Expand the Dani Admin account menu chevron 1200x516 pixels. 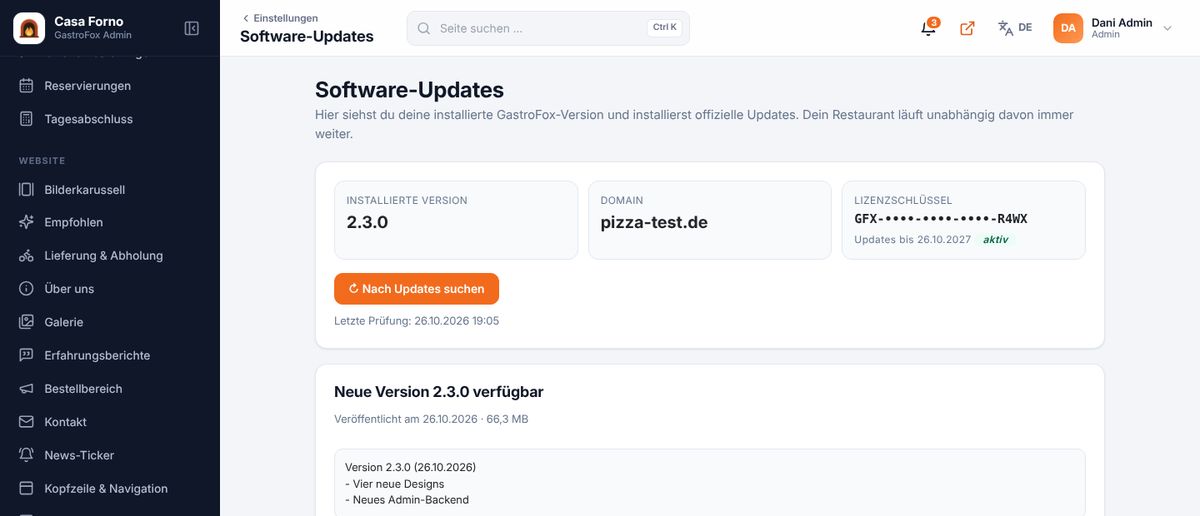[x=1167, y=28]
